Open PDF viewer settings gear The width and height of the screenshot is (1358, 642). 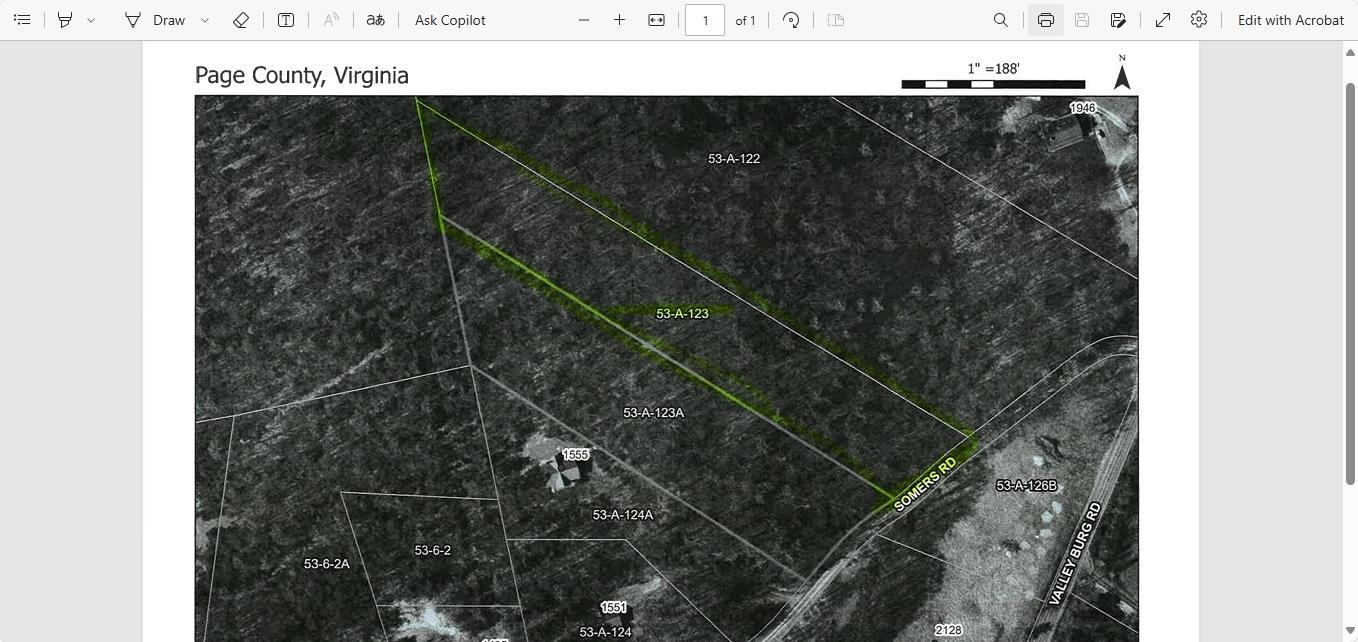point(1199,20)
